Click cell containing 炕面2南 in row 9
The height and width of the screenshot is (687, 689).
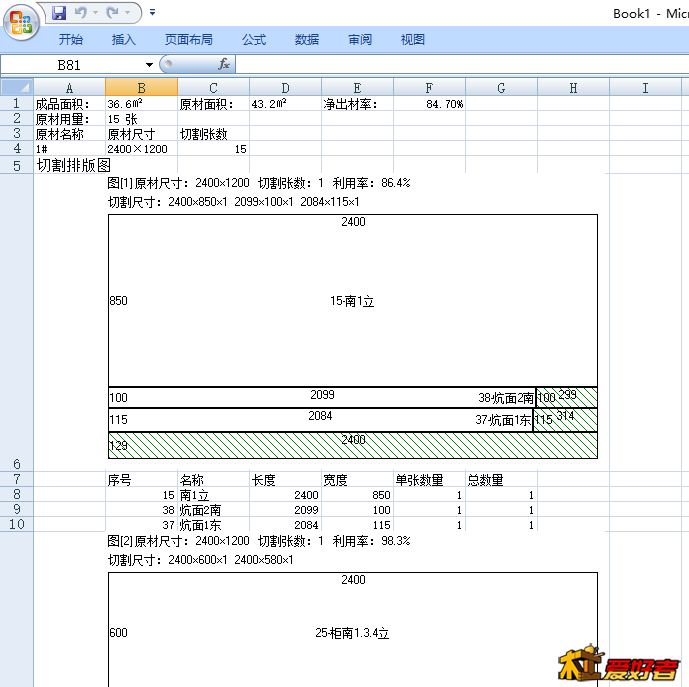(213, 510)
